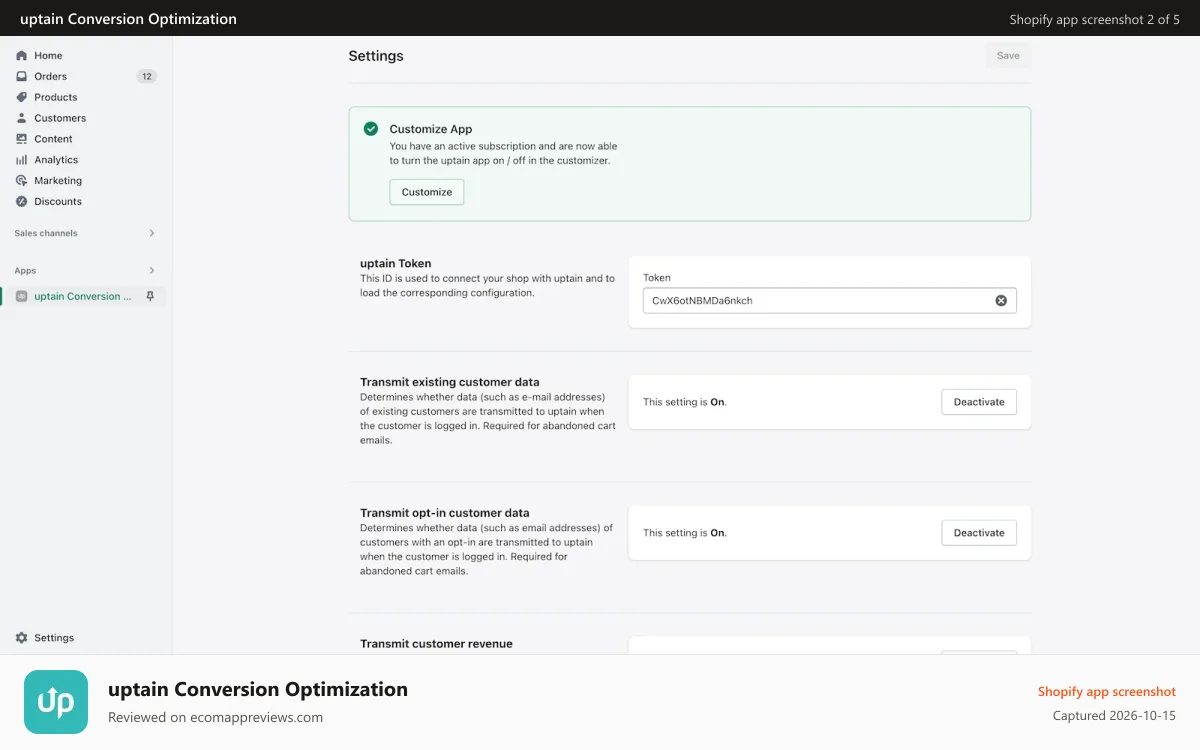The width and height of the screenshot is (1200, 750).
Task: Click the Orders inbox icon
Action: [x=22, y=76]
